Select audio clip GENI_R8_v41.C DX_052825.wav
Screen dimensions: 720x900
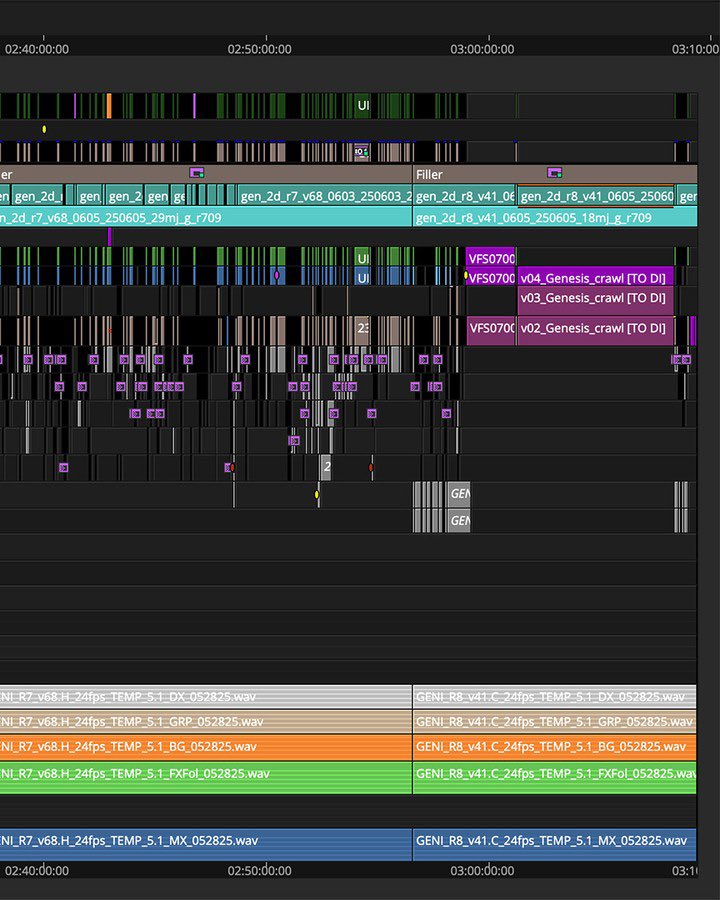(555, 696)
